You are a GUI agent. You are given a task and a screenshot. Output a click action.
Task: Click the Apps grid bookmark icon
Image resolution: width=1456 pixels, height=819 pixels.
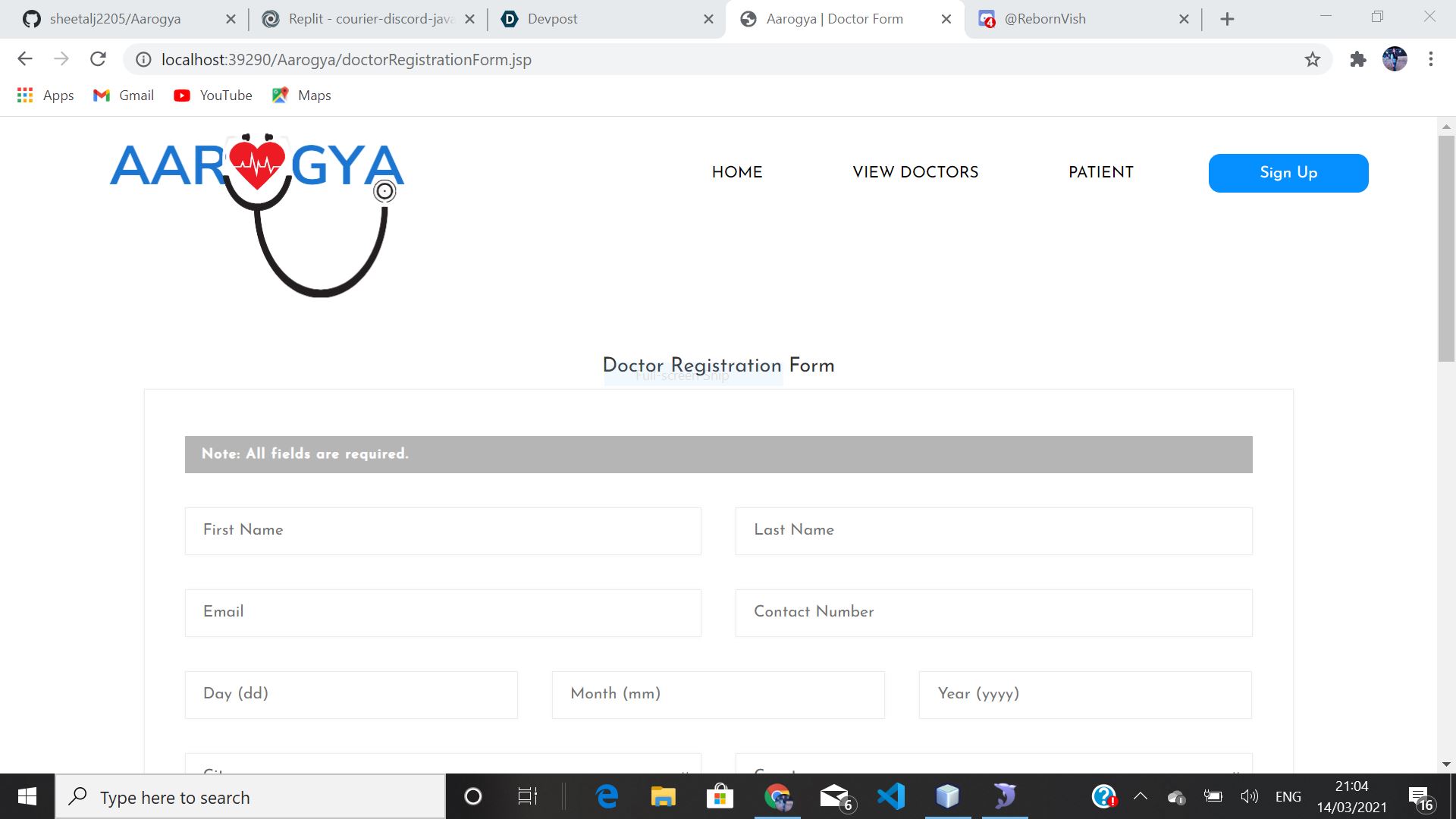pyautogui.click(x=25, y=96)
